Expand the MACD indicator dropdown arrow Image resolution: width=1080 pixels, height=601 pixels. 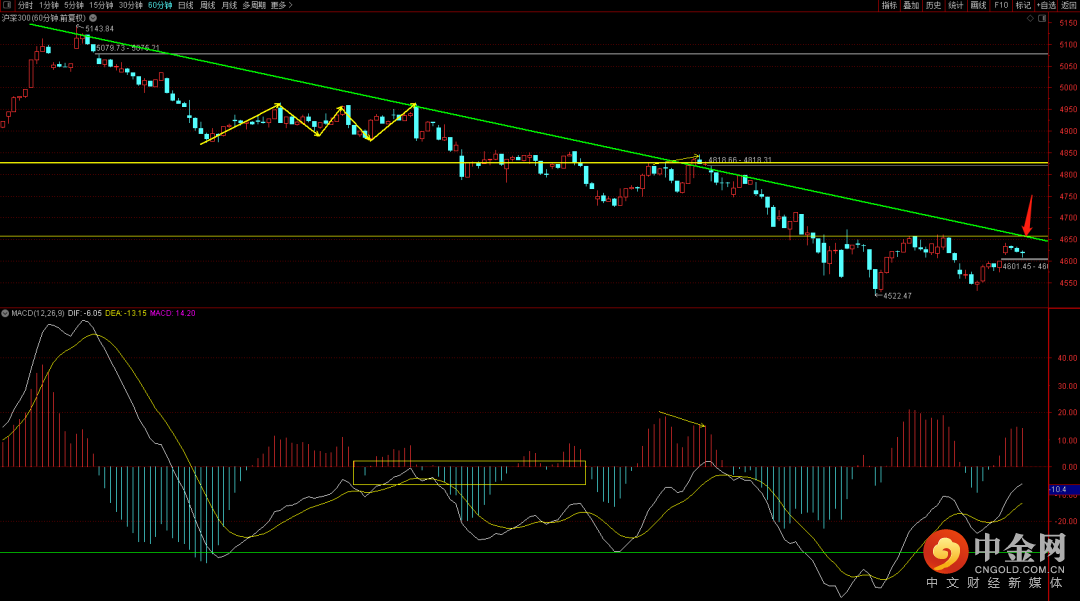(5, 313)
